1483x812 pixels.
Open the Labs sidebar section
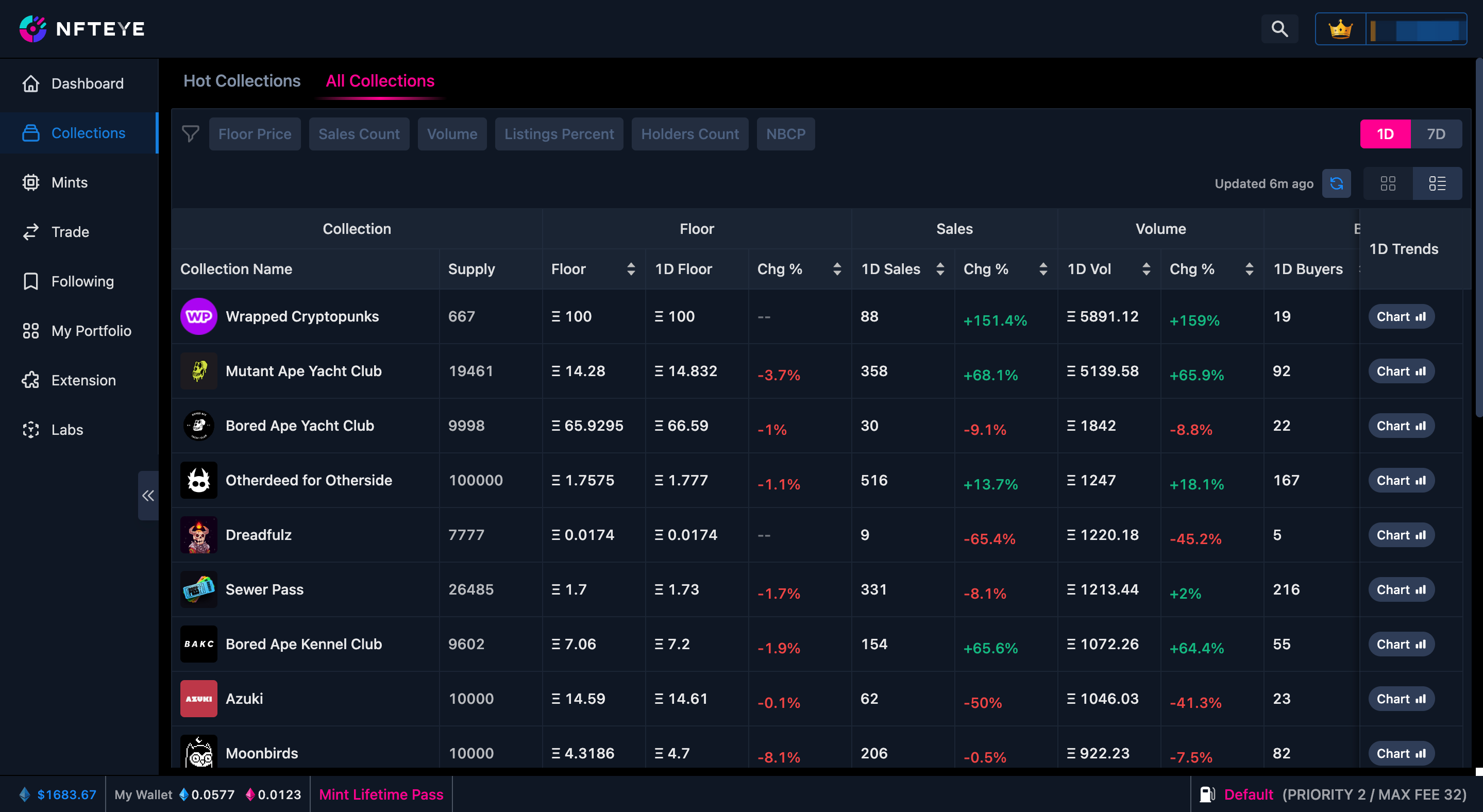67,430
